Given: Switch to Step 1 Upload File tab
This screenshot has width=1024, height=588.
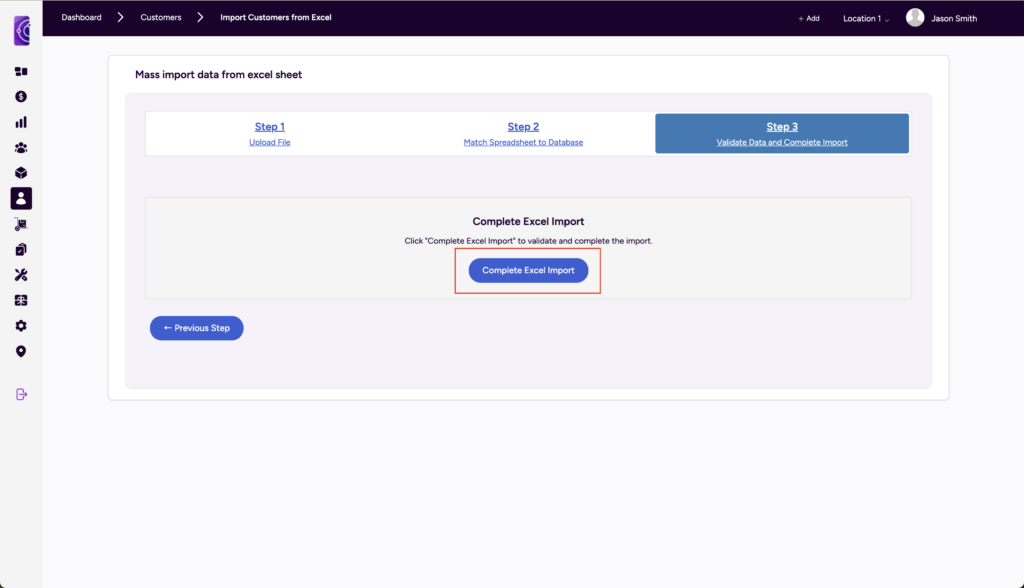Looking at the screenshot, I should 270,133.
